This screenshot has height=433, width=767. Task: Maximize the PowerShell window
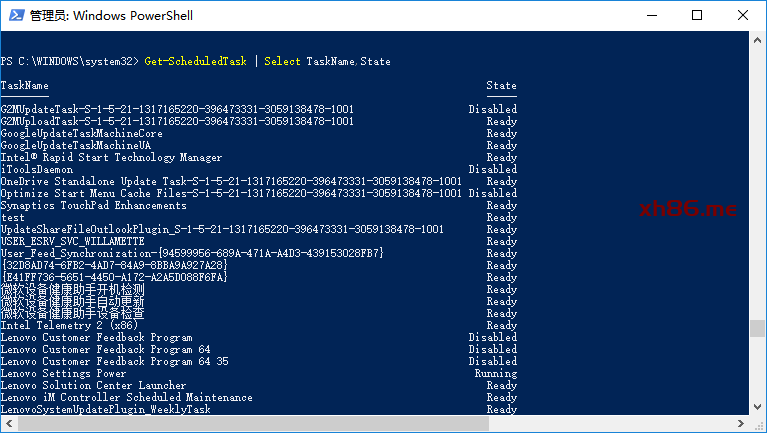pyautogui.click(x=697, y=15)
